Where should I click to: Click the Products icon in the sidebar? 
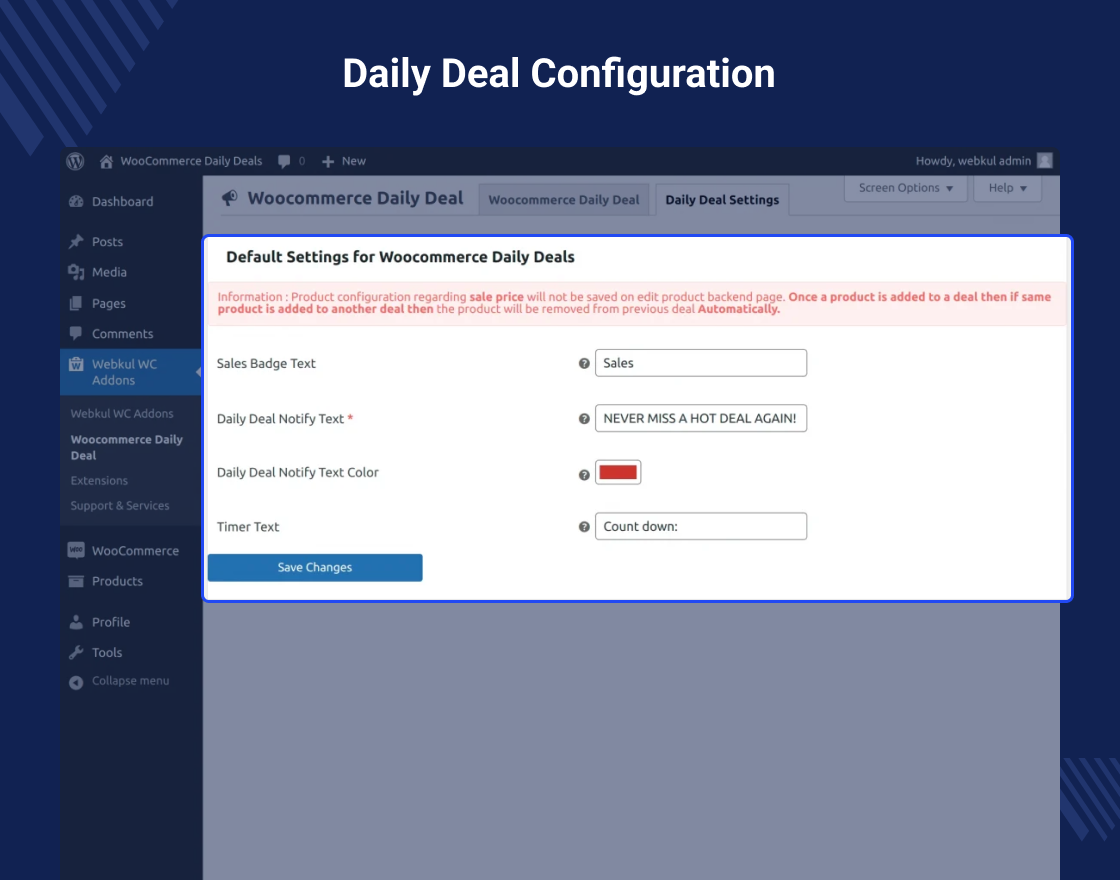(x=78, y=581)
